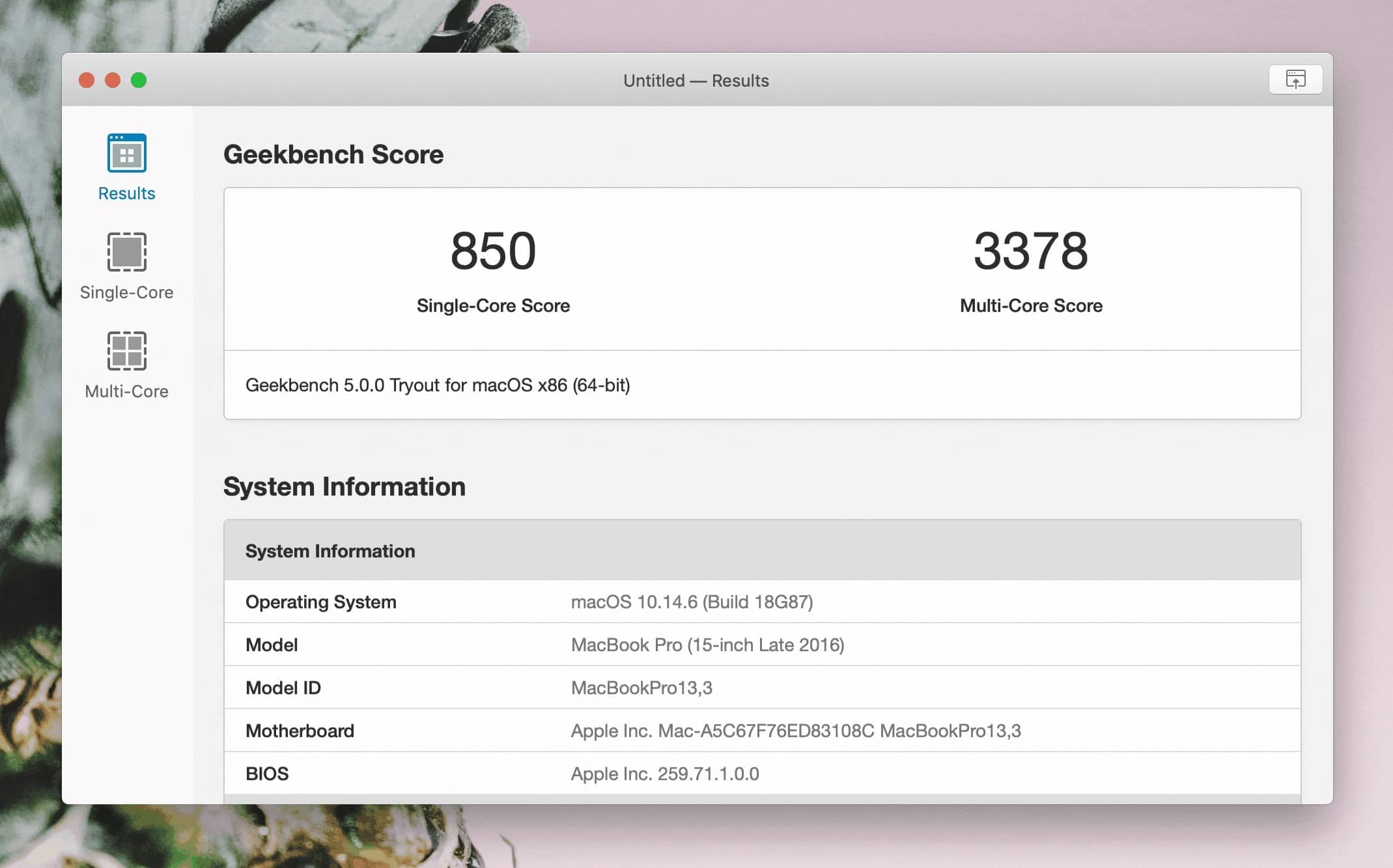
Task: Select the Multi-Core sidebar icon
Action: point(126,351)
